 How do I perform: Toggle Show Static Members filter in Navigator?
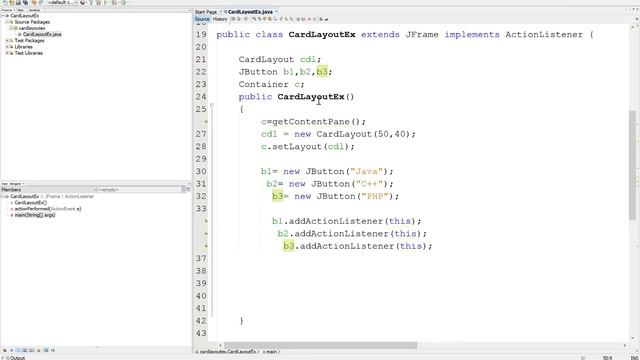18,350
